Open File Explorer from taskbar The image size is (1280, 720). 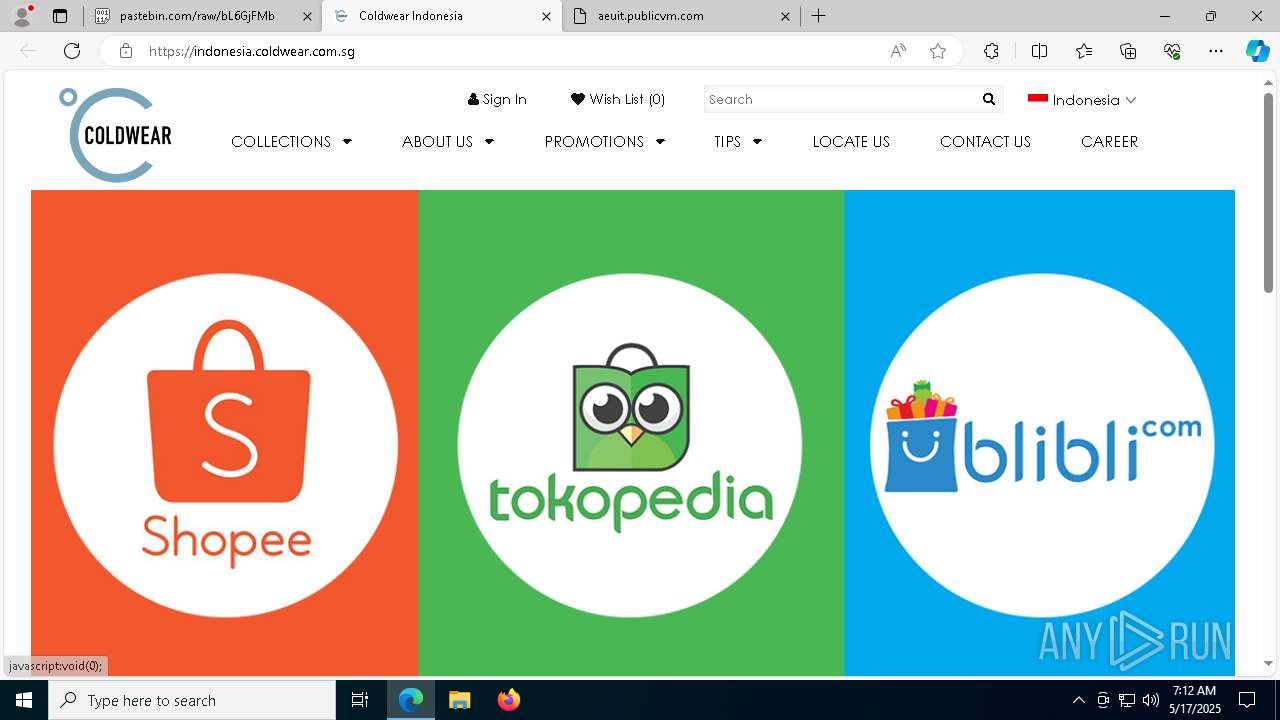(459, 700)
